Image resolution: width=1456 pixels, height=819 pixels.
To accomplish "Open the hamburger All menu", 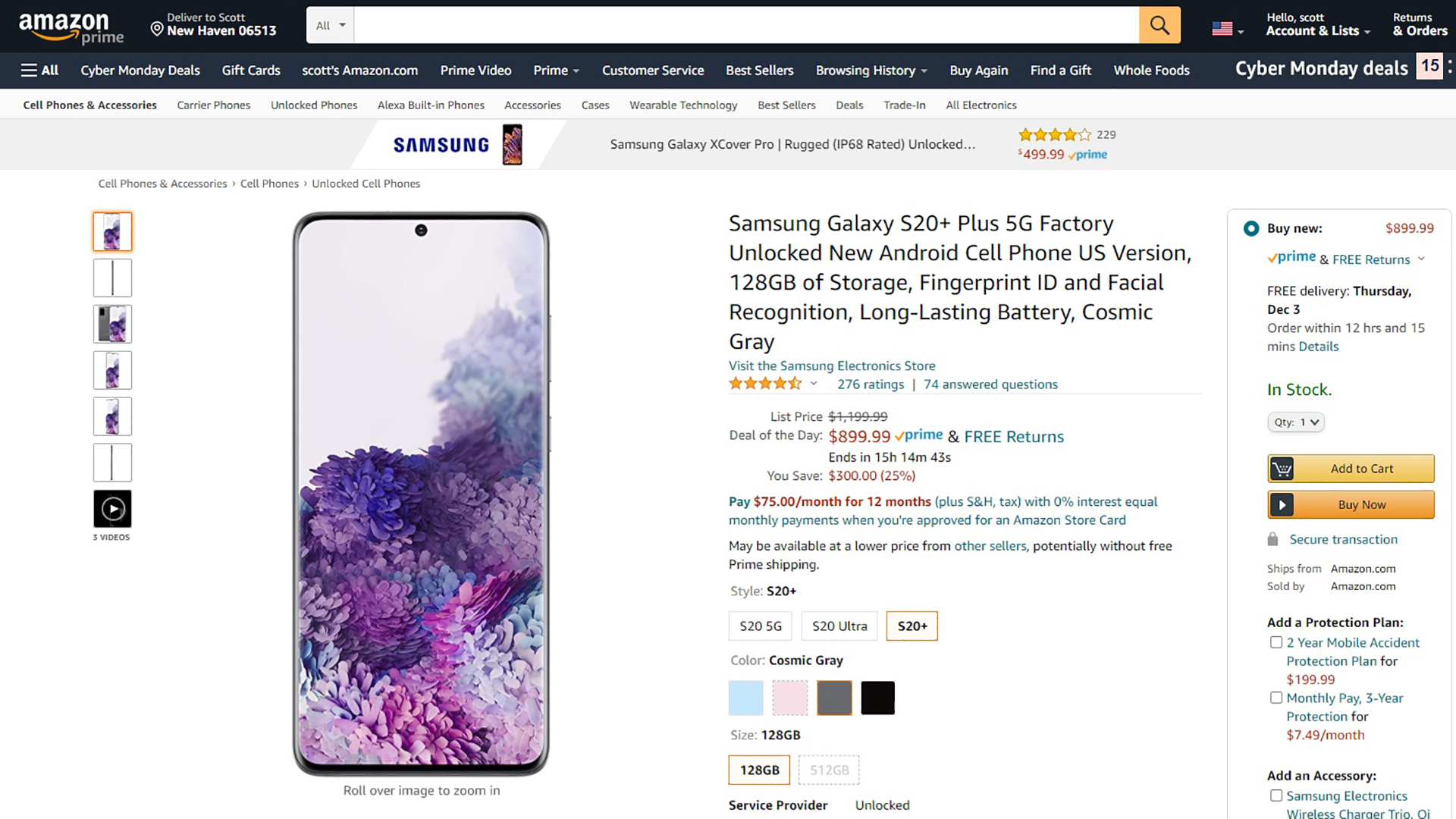I will tap(39, 70).
